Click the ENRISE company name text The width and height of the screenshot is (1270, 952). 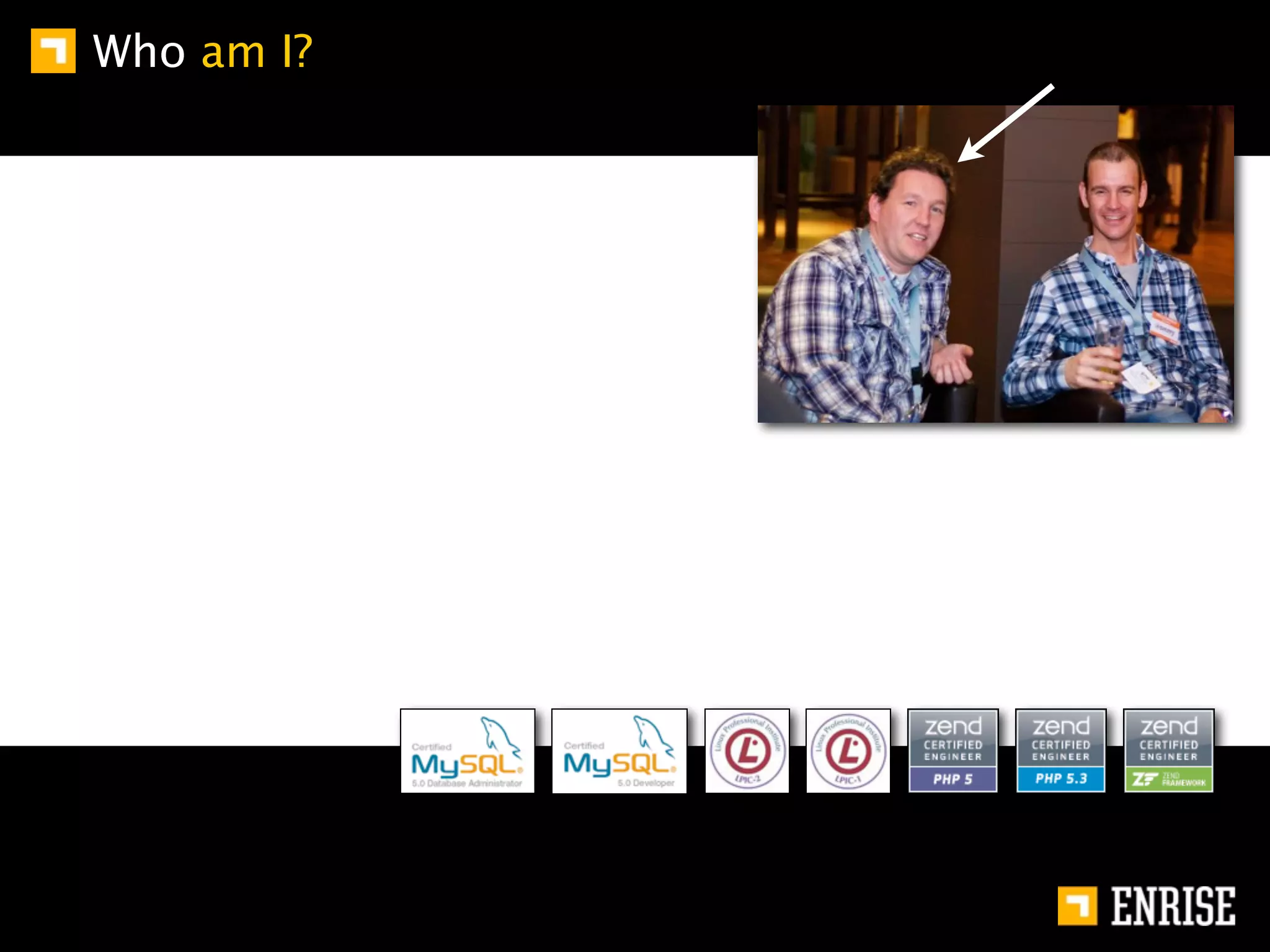pyautogui.click(x=1173, y=906)
